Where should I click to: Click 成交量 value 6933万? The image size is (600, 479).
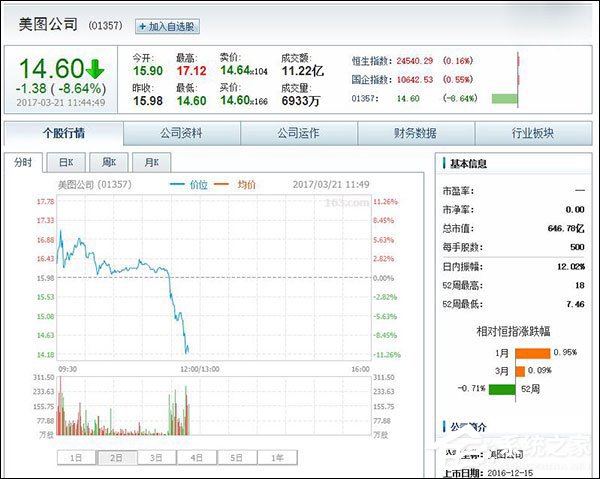[301, 101]
